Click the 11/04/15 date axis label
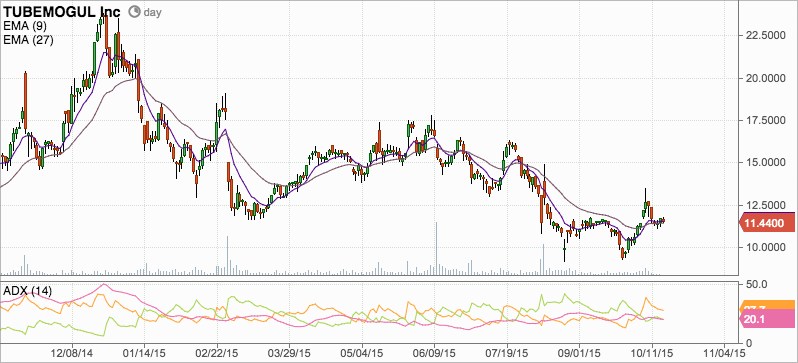The width and height of the screenshot is (798, 363). click(x=725, y=353)
